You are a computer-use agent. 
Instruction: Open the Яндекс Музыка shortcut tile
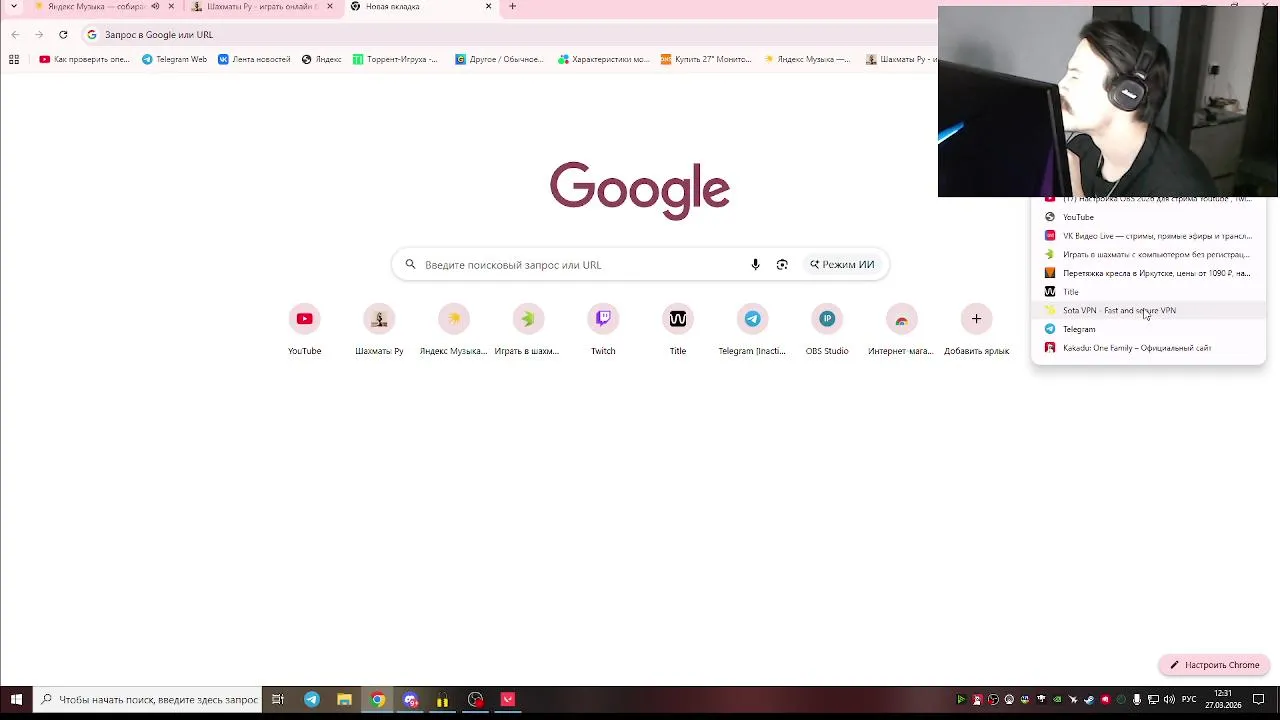tap(453, 330)
